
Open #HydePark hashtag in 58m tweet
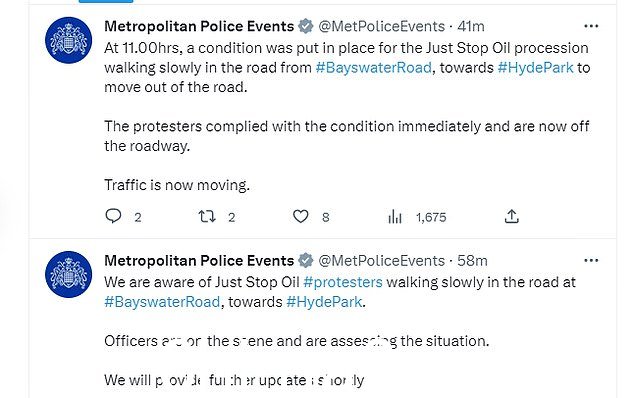pyautogui.click(x=324, y=302)
